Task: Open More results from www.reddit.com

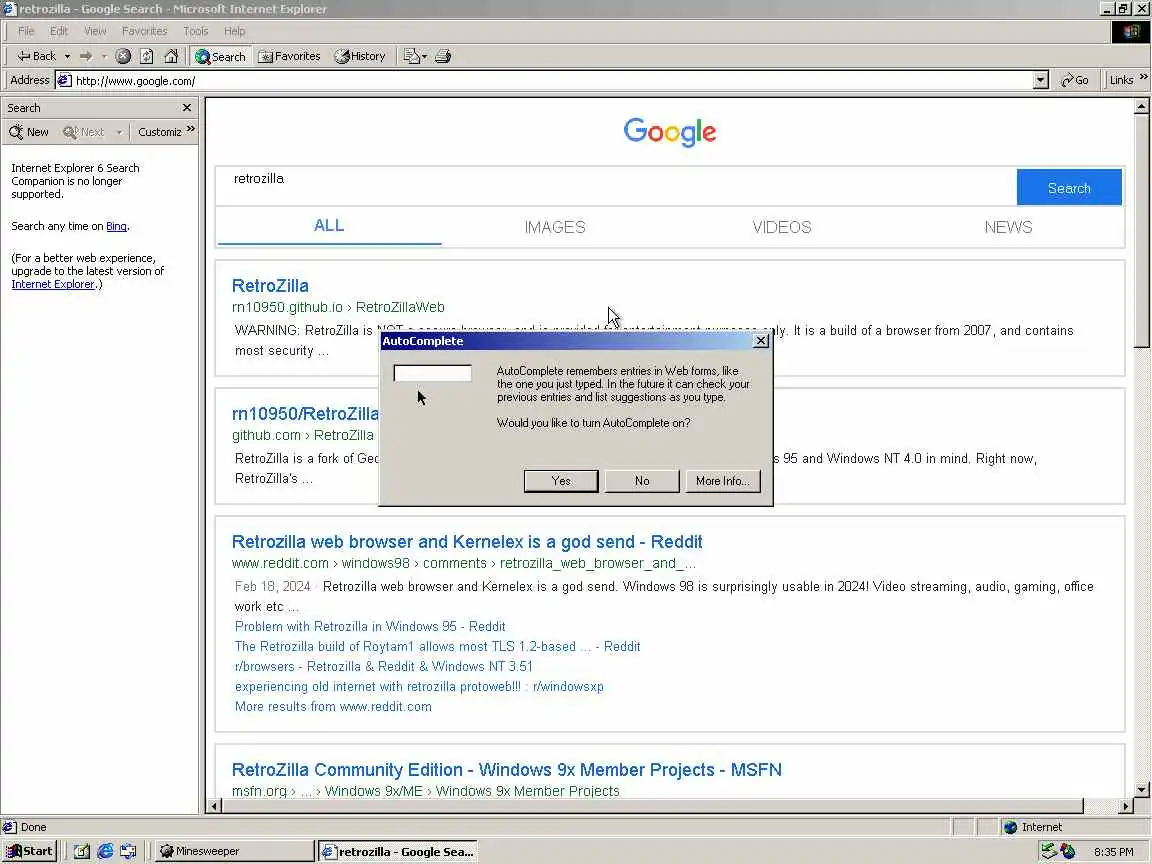Action: click(333, 706)
